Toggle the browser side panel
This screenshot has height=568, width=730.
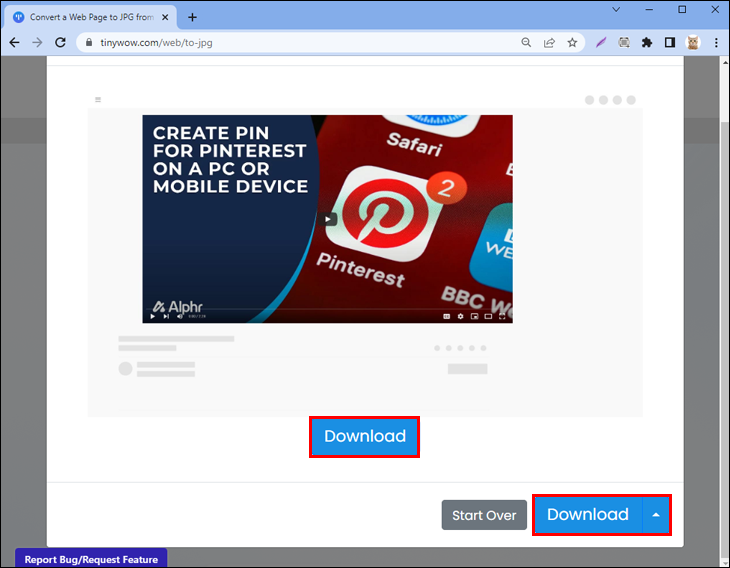coord(669,43)
